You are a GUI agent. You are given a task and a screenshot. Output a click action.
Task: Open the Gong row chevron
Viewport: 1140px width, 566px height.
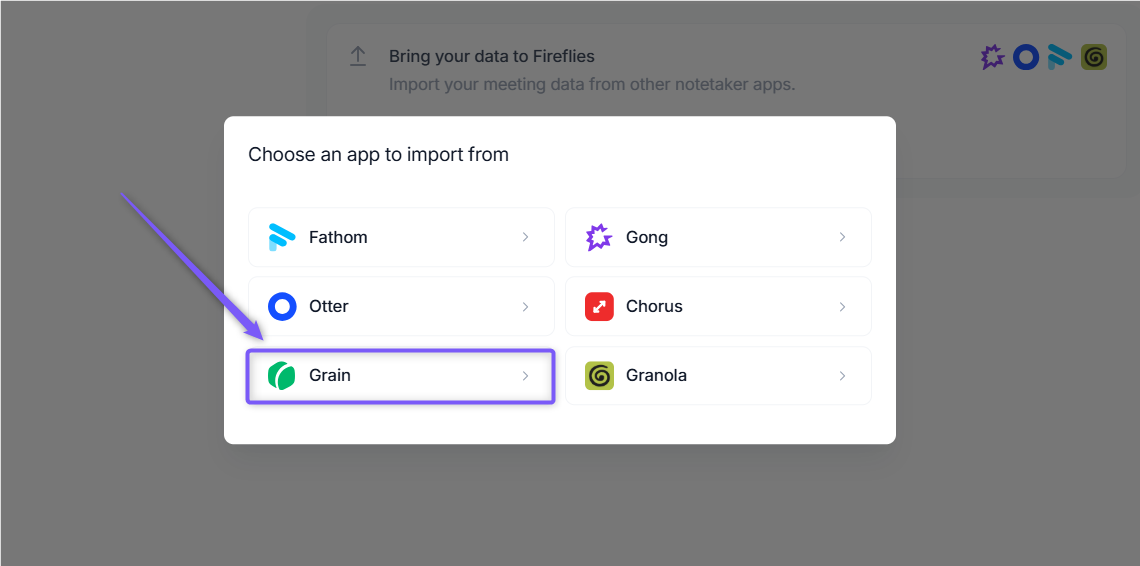(x=842, y=237)
